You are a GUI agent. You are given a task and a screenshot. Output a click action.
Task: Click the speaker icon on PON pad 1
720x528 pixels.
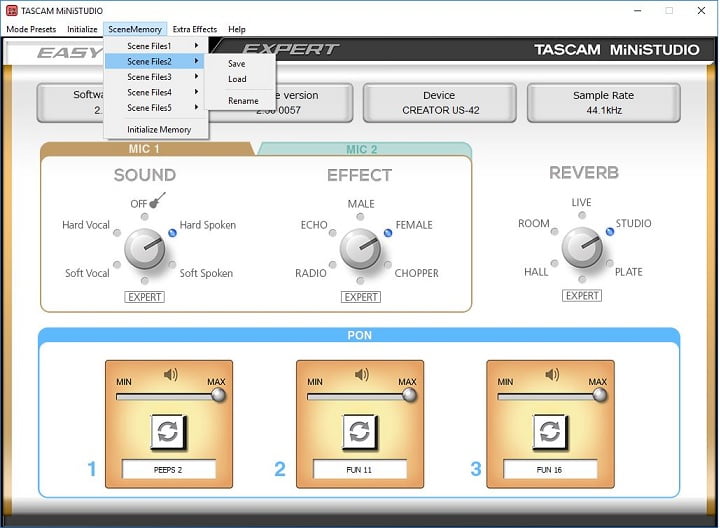coord(170,375)
